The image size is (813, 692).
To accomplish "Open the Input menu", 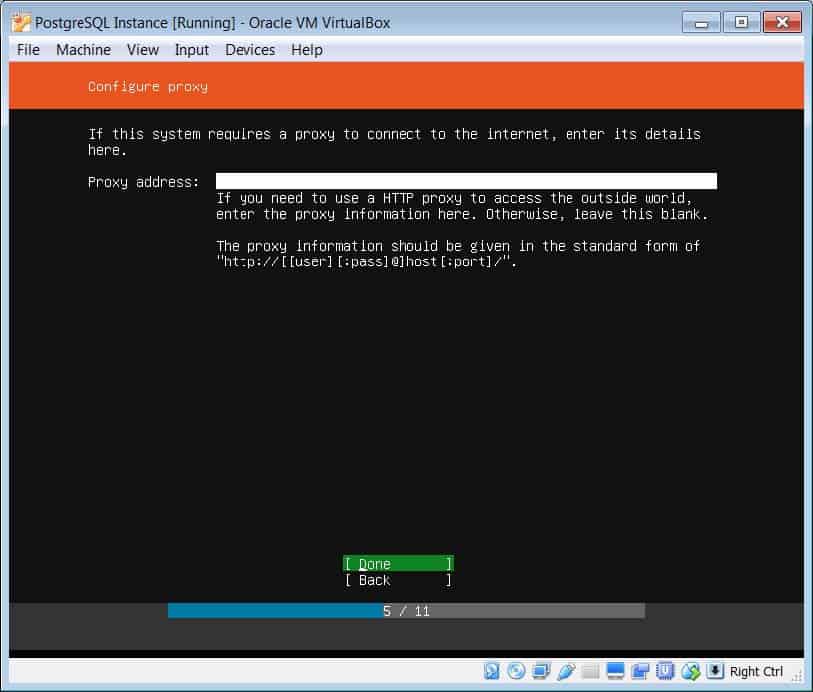I will [192, 50].
